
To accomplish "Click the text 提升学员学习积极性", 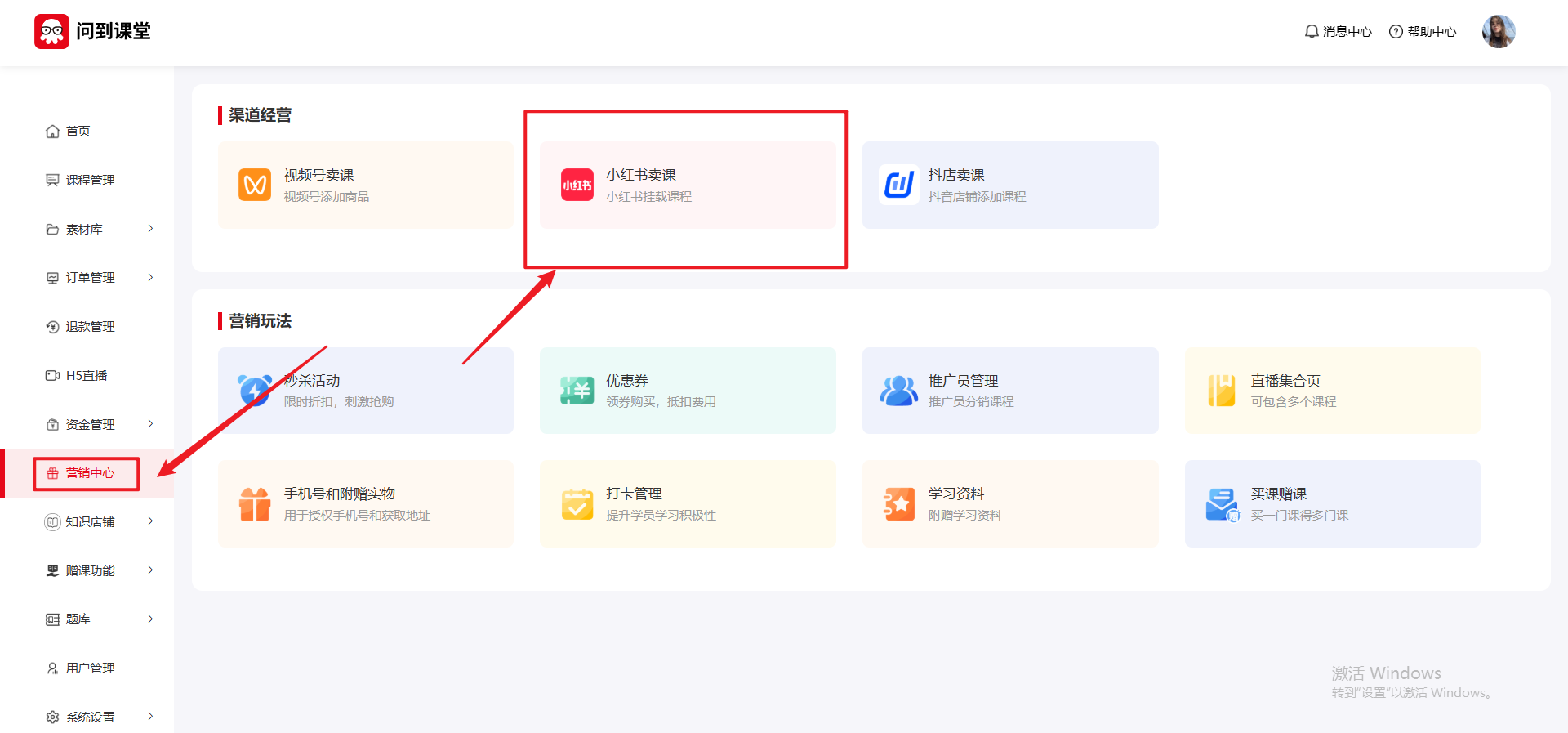I will [661, 516].
